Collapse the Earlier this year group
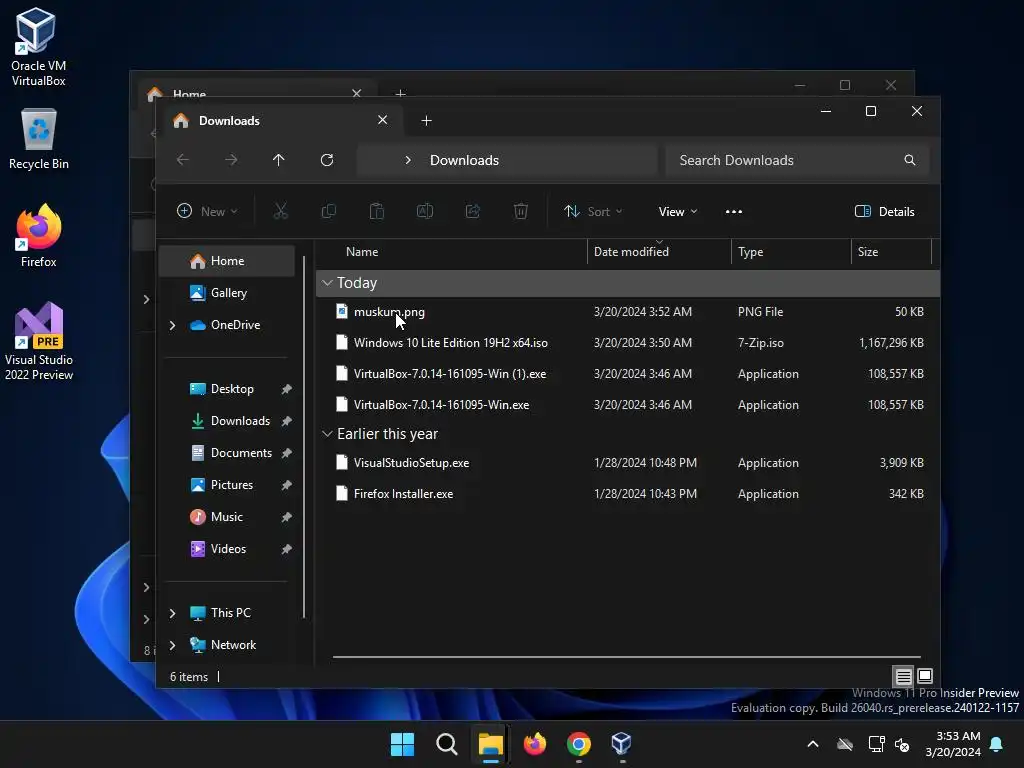The image size is (1024, 768). (x=327, y=434)
